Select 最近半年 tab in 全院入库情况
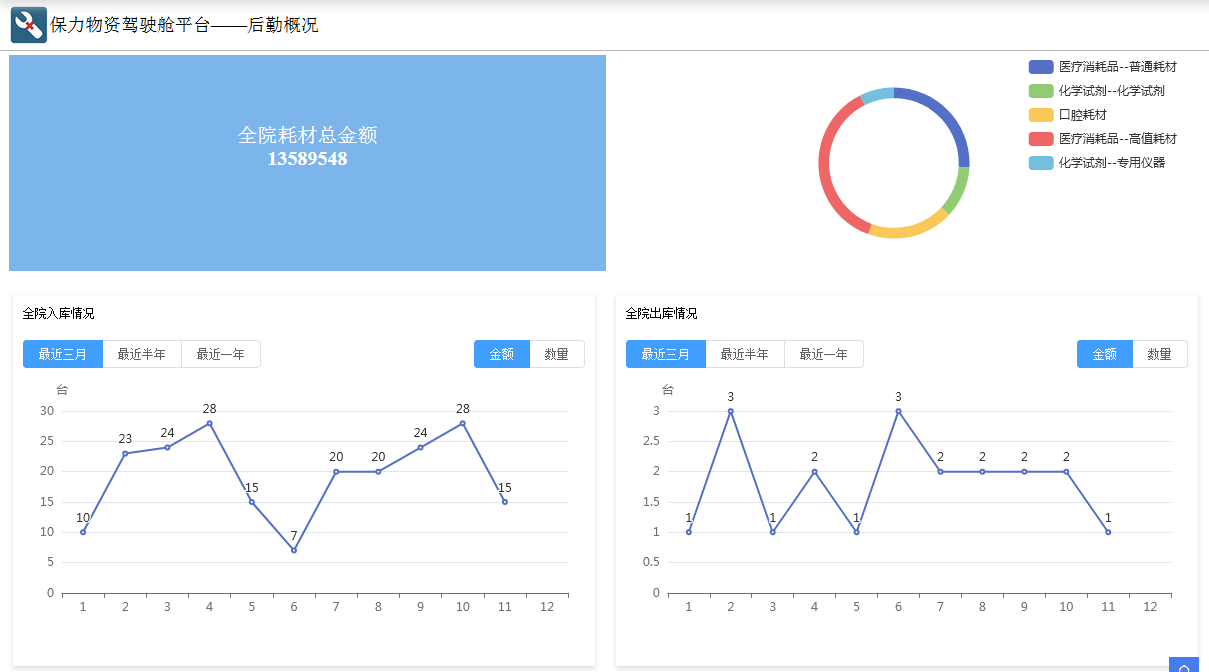This screenshot has height=672, width=1209. 142,354
